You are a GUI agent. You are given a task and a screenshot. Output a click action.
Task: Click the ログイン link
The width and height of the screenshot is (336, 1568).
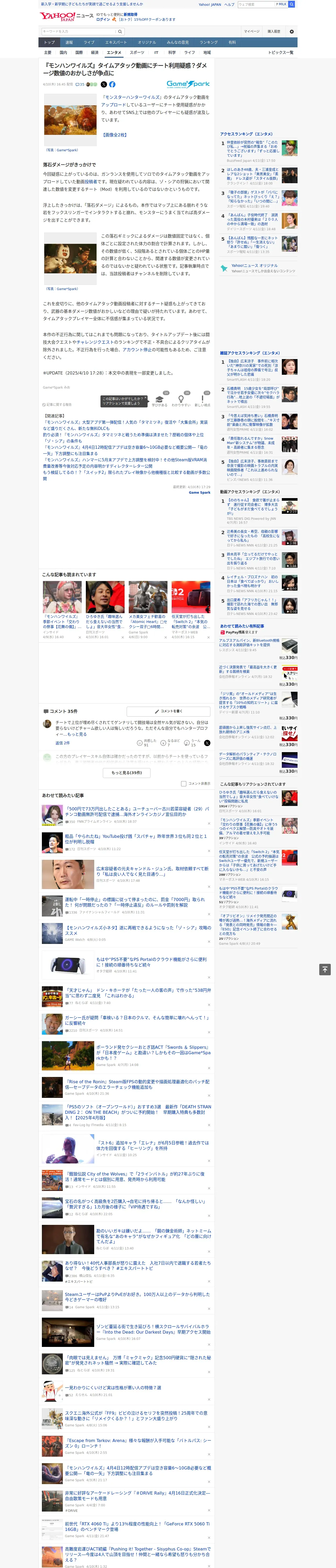coord(103,20)
